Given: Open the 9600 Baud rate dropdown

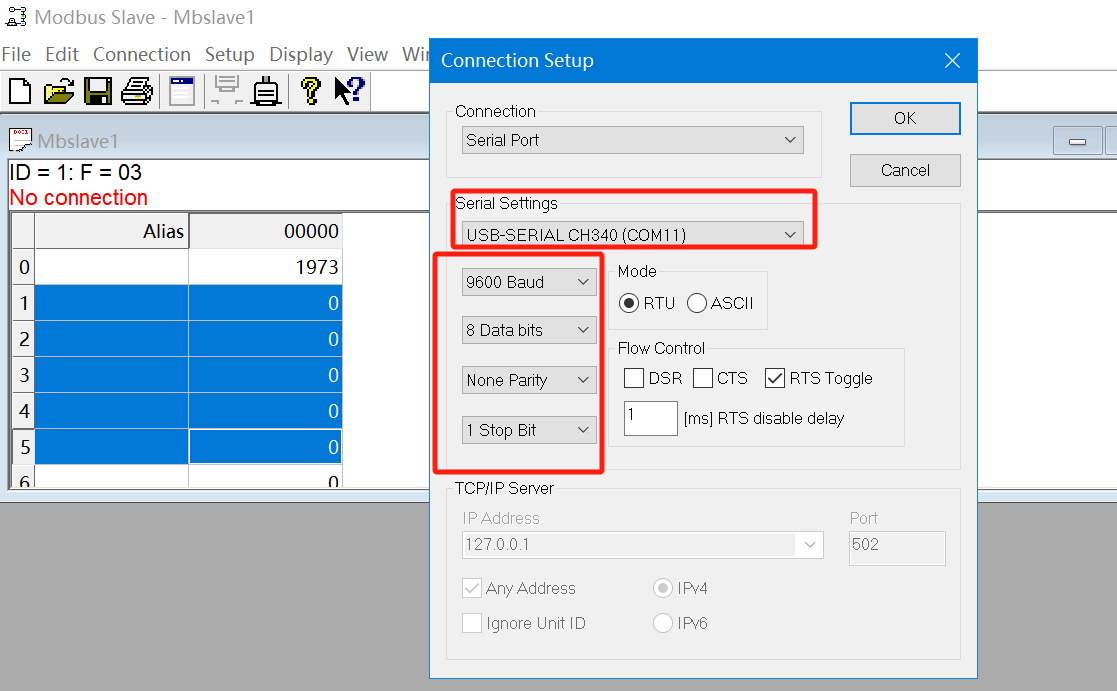Looking at the screenshot, I should [x=529, y=282].
